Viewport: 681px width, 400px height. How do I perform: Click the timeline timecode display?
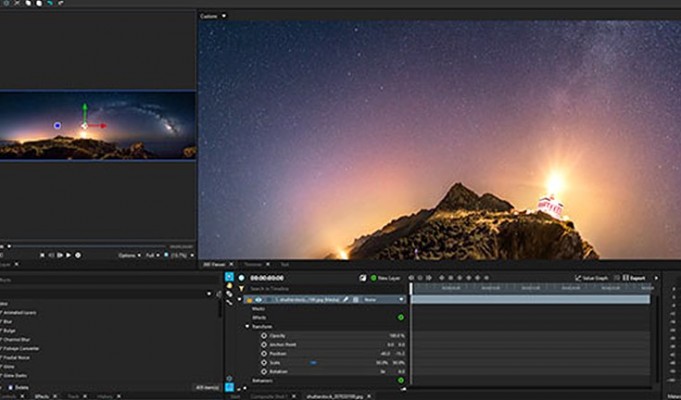click(x=267, y=278)
